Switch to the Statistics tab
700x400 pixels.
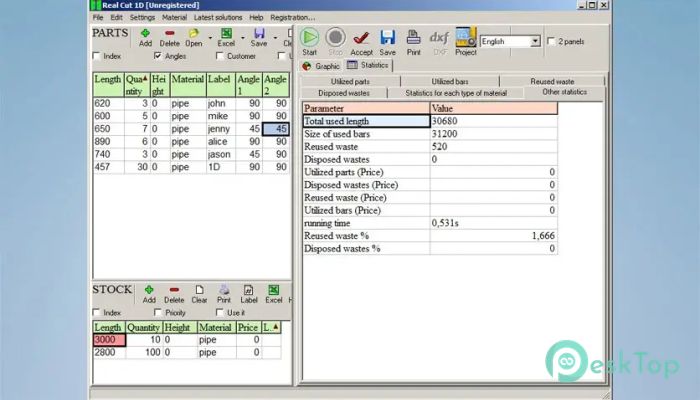[x=368, y=65]
